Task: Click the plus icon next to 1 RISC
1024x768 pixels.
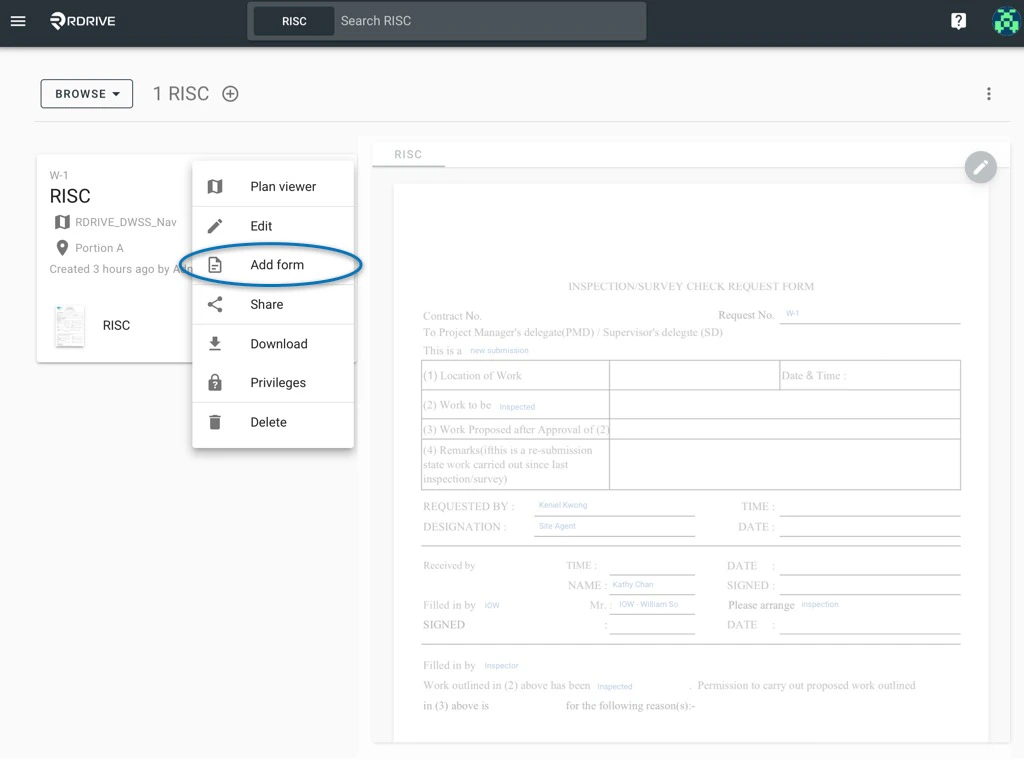Action: coord(230,93)
